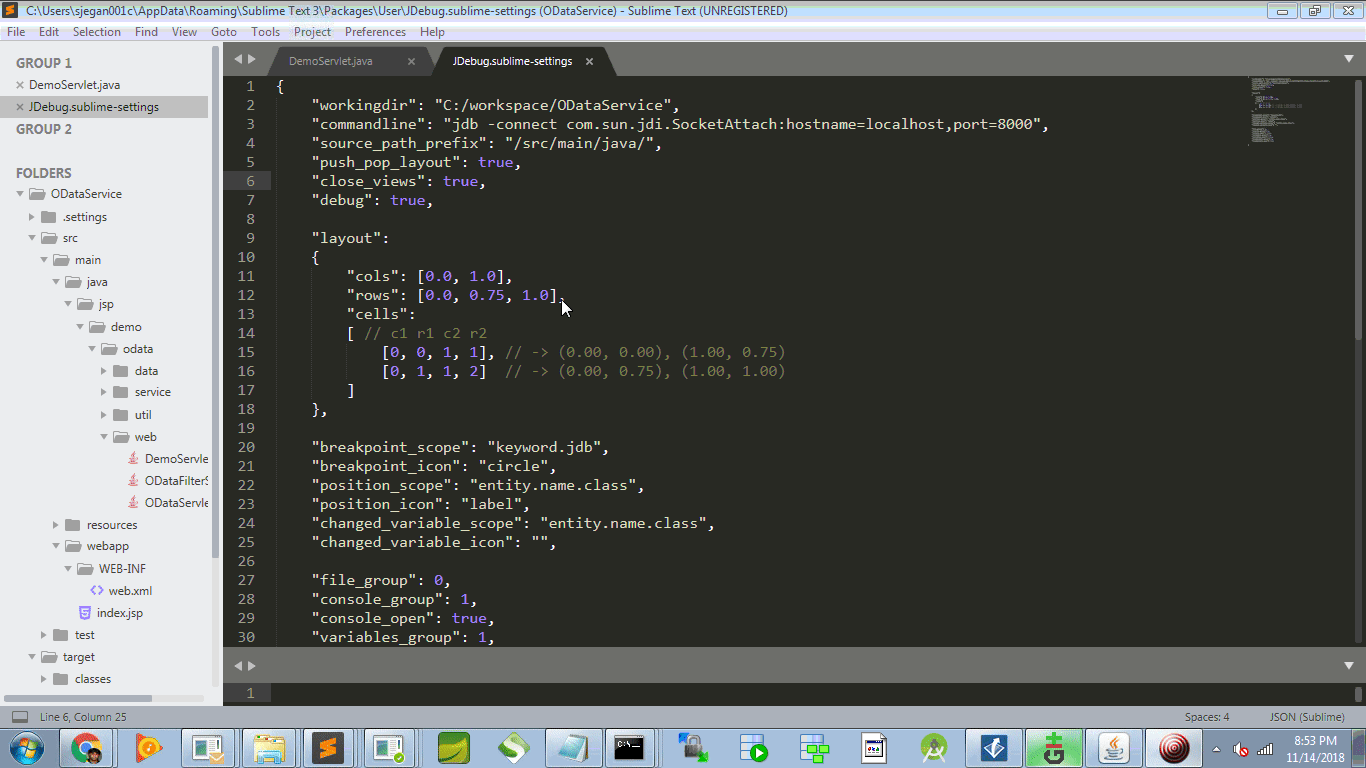1366x768 pixels.
Task: Launch Google Chrome from the taskbar
Action: [86, 747]
